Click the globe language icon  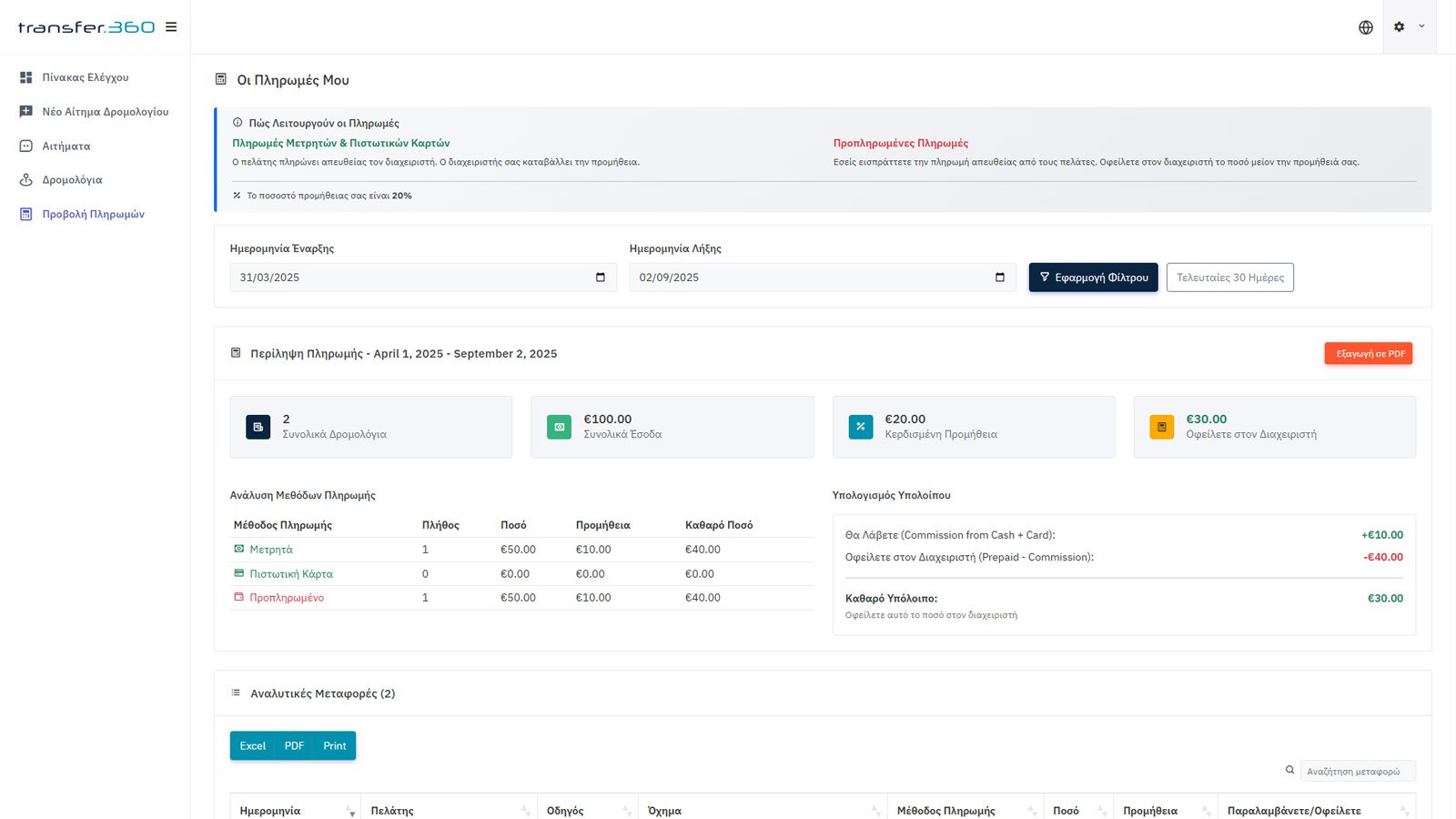tap(1365, 27)
